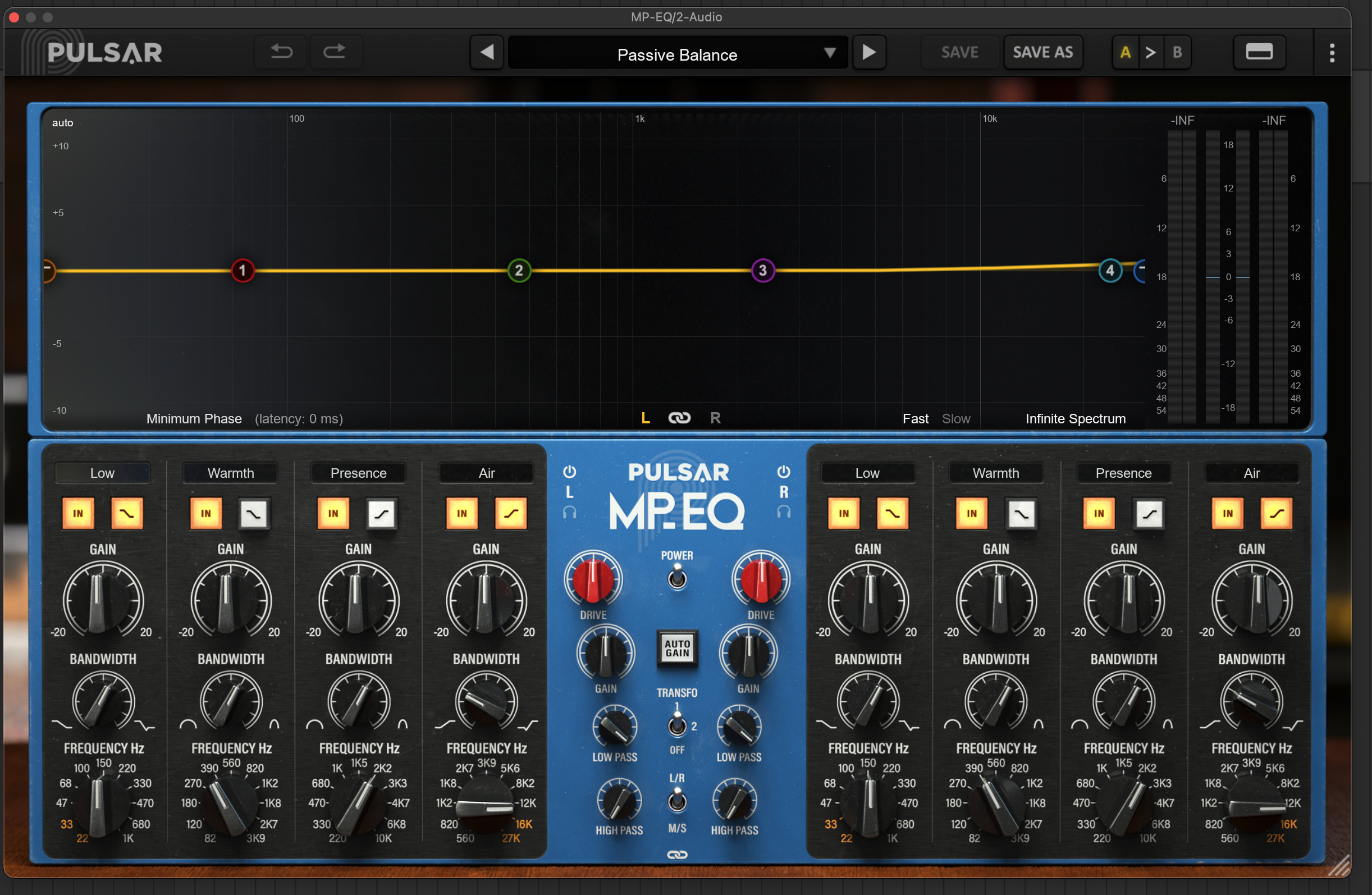Open the Minimum Phase mode selector
1372x895 pixels.
tap(194, 419)
